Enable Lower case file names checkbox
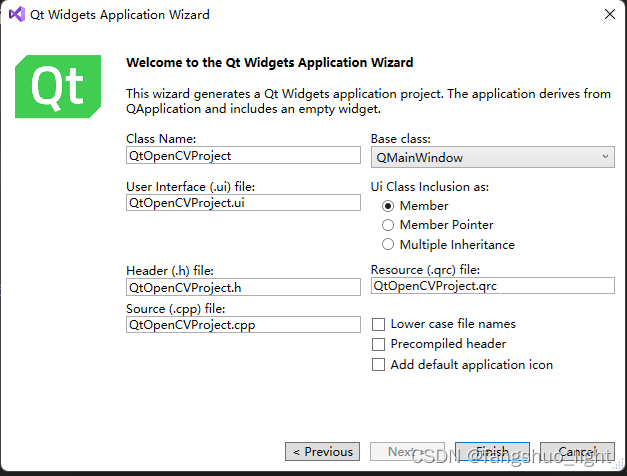Screen dimensions: 627x476 click(378, 324)
